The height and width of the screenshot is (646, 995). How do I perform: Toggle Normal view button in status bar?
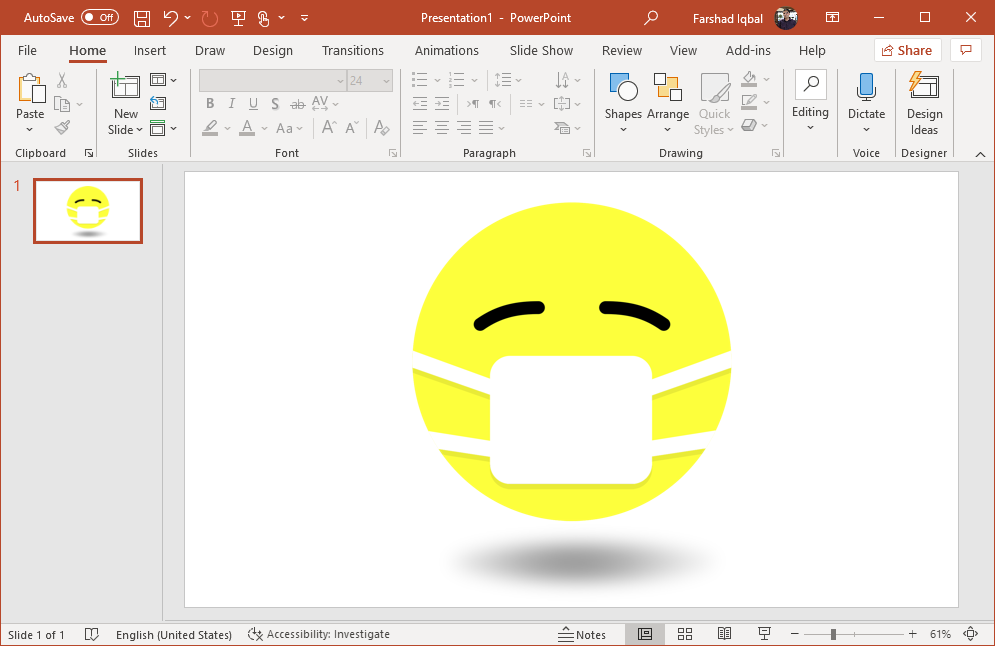(x=645, y=634)
